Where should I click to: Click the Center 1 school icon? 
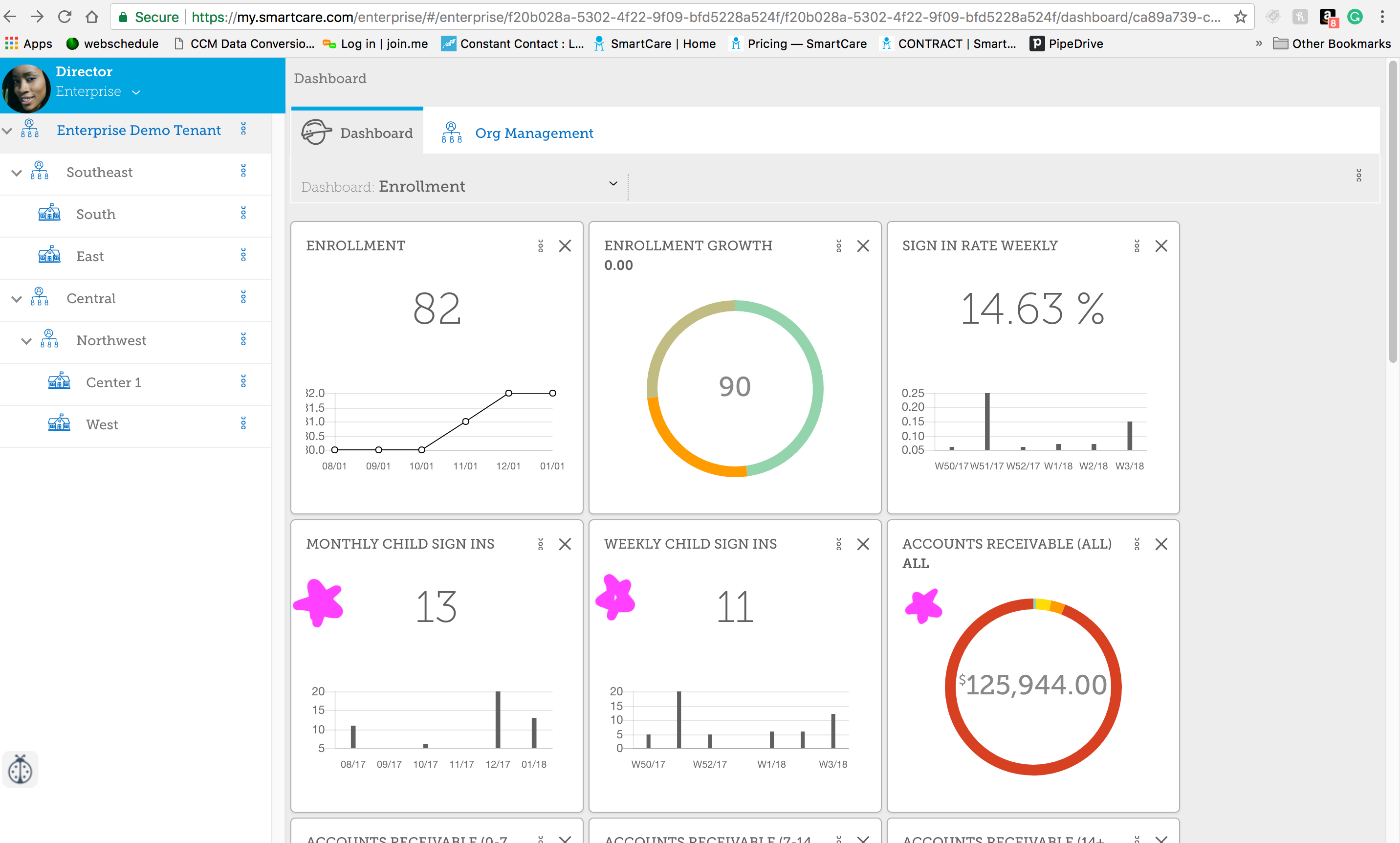(59, 381)
